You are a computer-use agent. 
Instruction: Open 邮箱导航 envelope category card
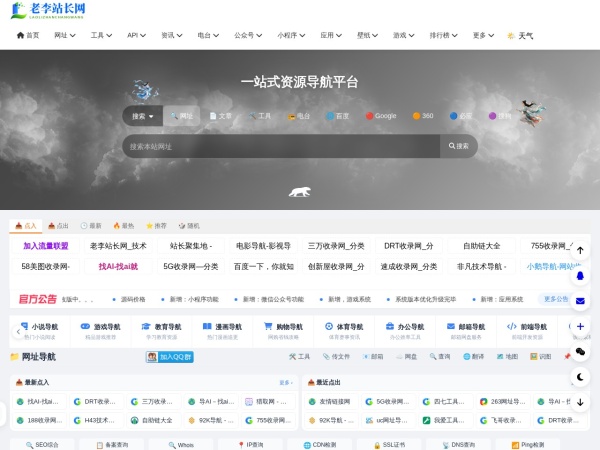pos(466,331)
